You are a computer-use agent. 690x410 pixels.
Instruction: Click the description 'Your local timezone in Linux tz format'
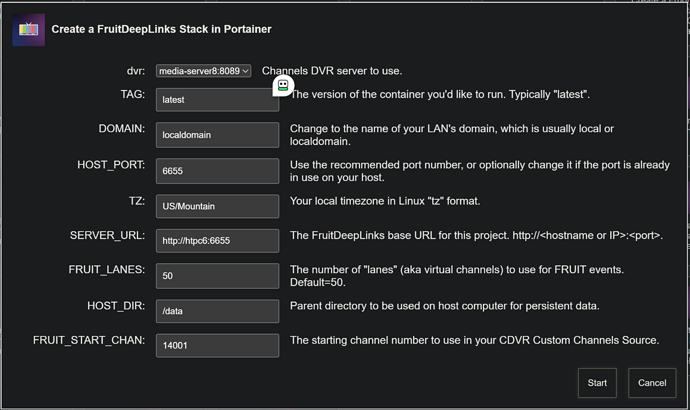[x=385, y=201]
